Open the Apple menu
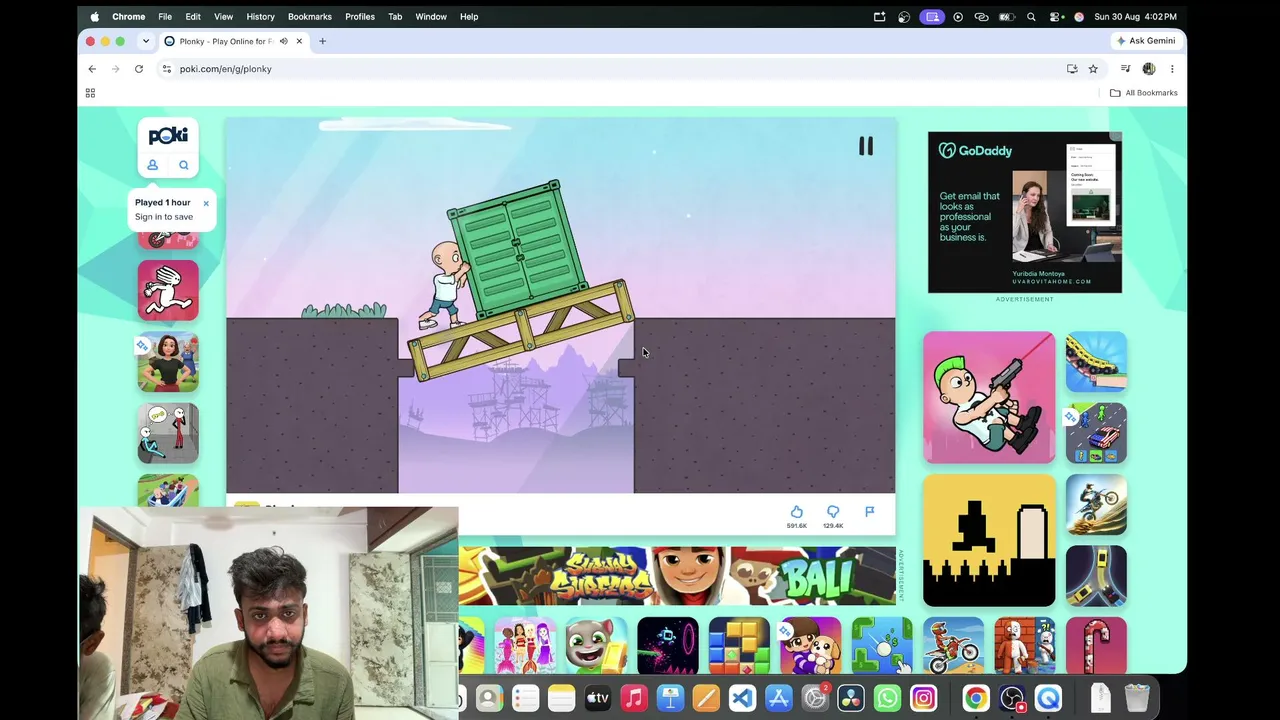Viewport: 1280px width, 720px height. click(95, 16)
